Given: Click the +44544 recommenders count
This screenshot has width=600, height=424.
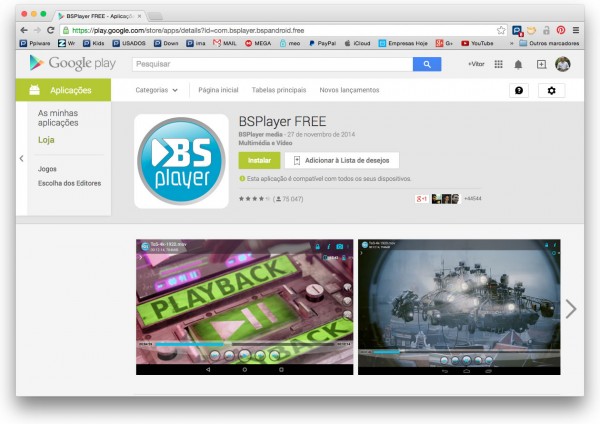Looking at the screenshot, I should click(473, 198).
